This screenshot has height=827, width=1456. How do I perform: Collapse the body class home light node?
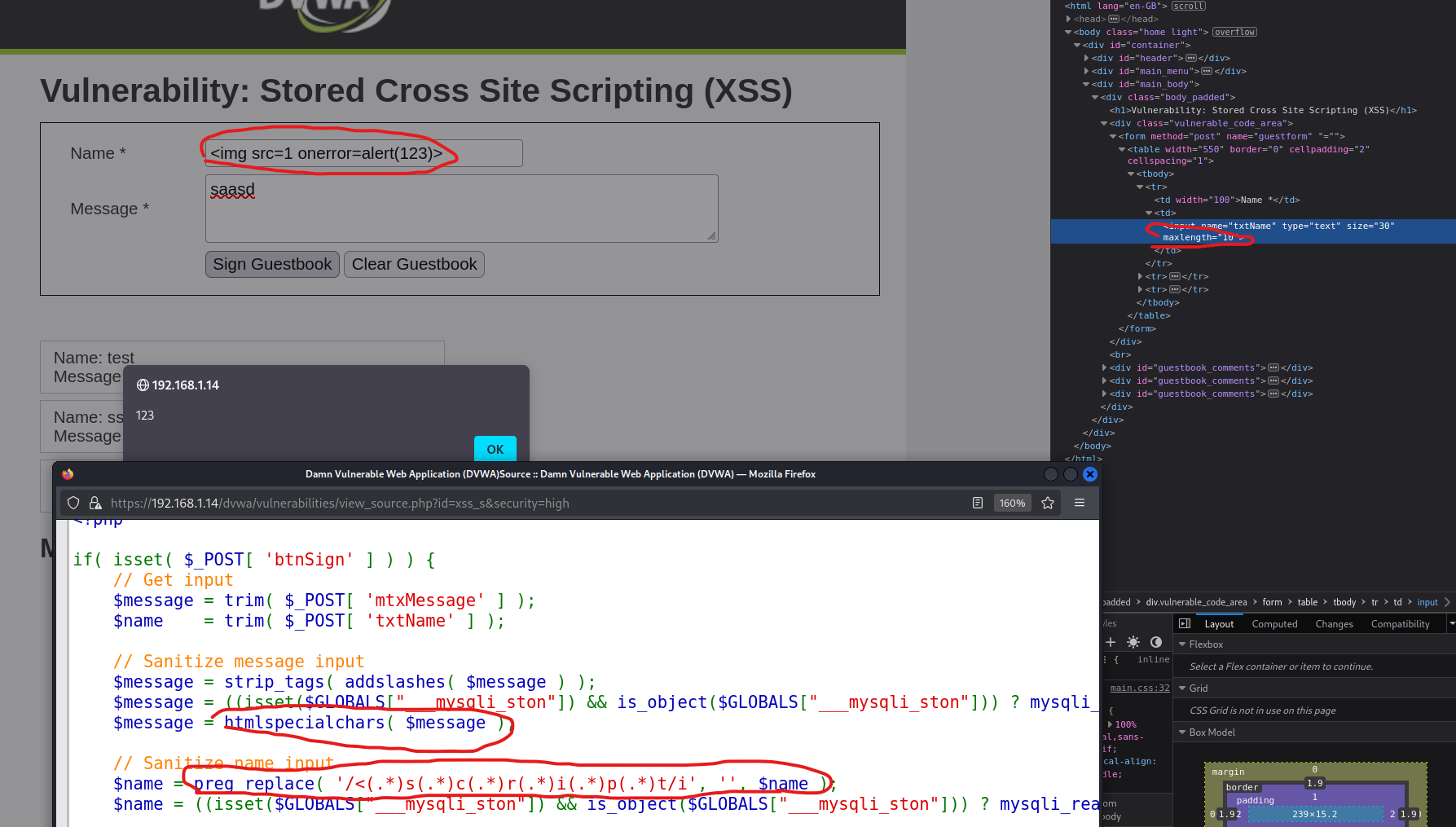click(x=1068, y=32)
